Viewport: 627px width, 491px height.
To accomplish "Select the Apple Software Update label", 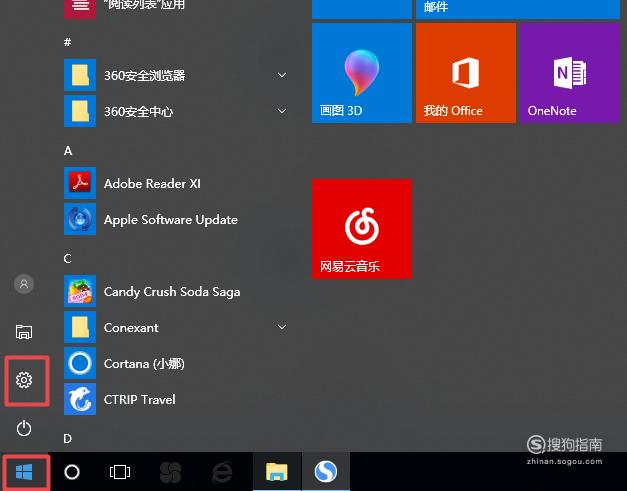I will pos(171,220).
